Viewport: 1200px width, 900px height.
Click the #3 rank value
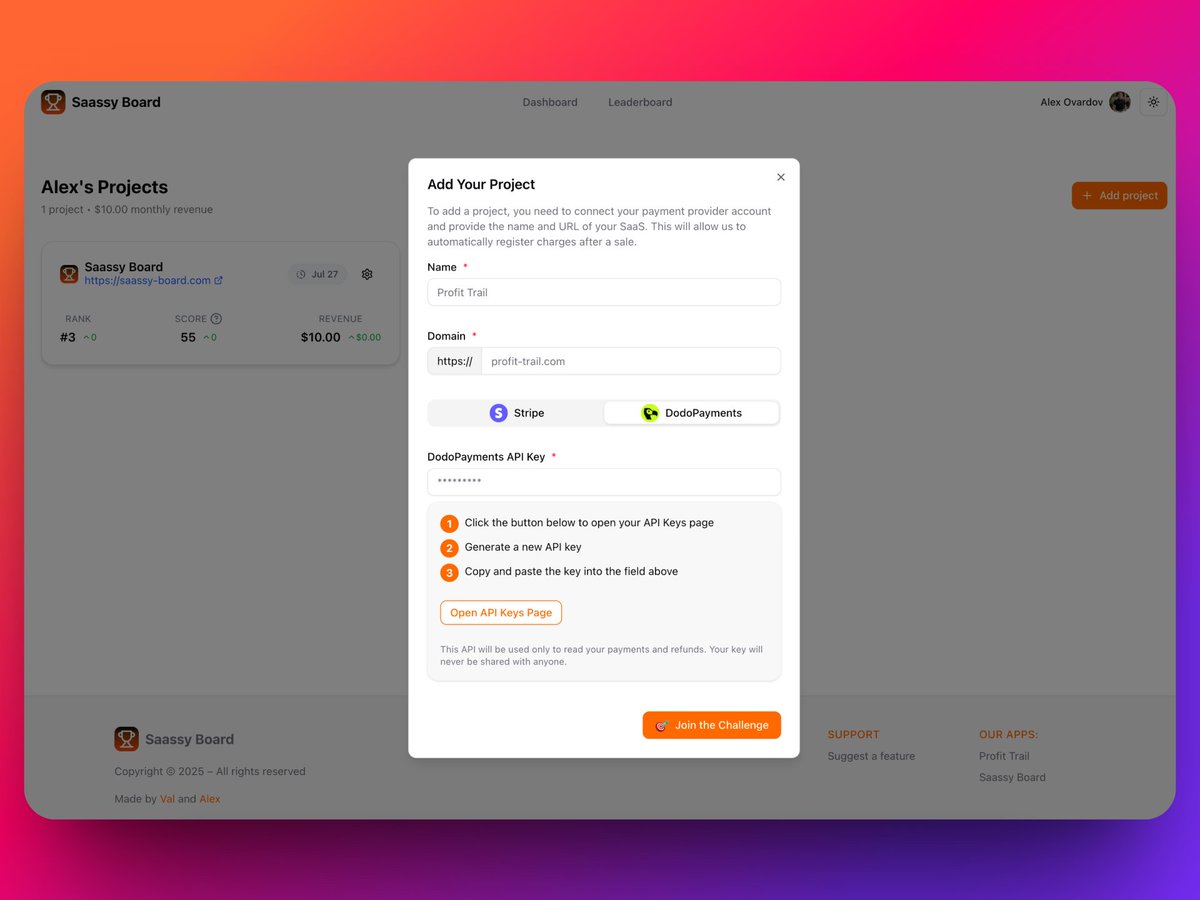point(68,337)
